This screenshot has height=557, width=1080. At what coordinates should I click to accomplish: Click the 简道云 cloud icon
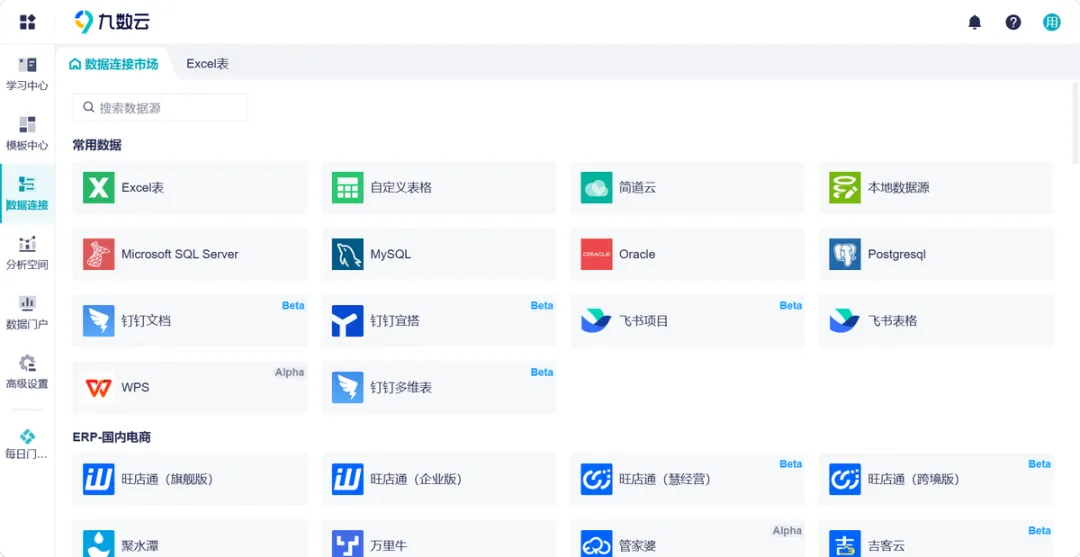pyautogui.click(x=596, y=187)
